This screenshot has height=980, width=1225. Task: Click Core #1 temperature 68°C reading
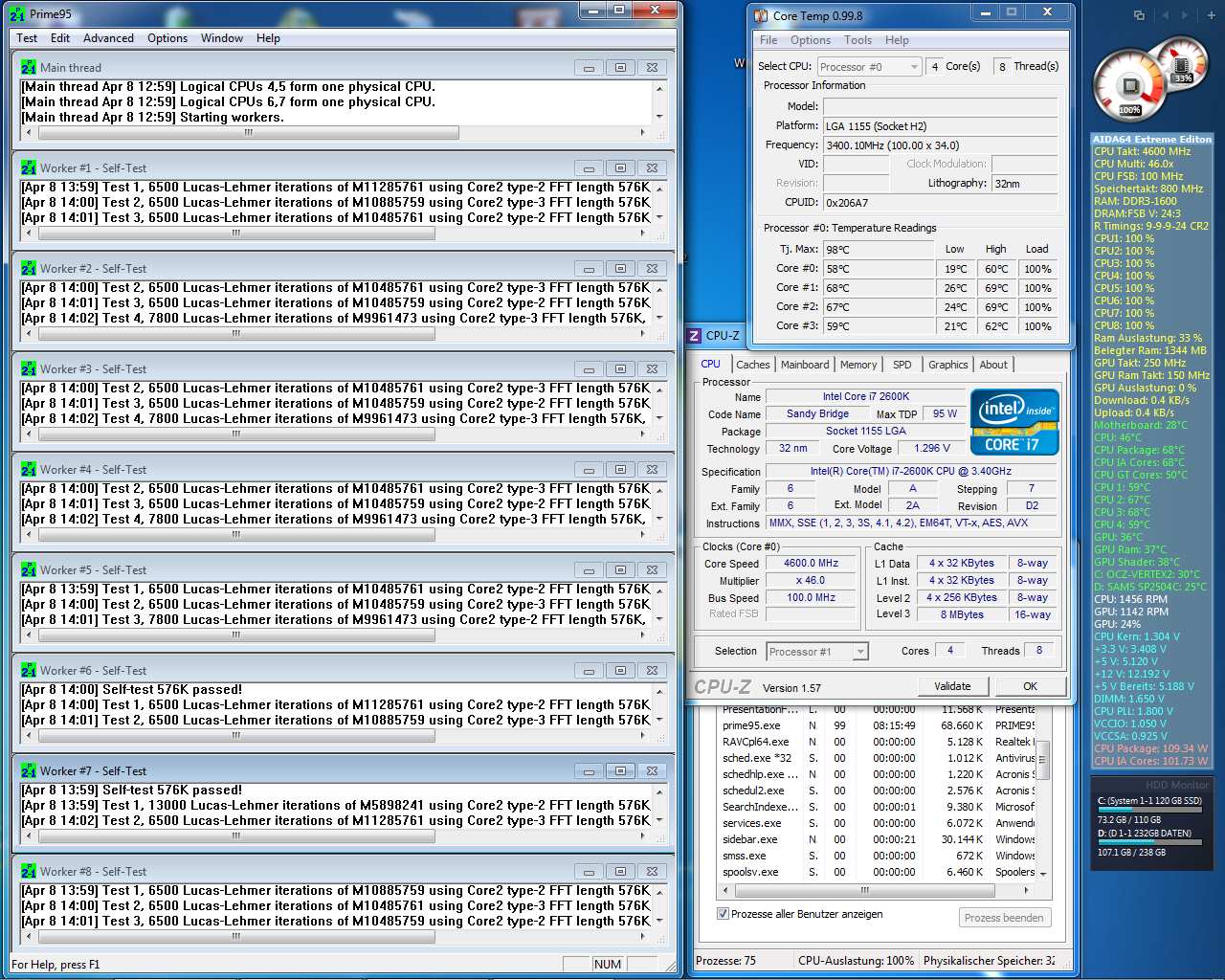pyautogui.click(x=878, y=288)
